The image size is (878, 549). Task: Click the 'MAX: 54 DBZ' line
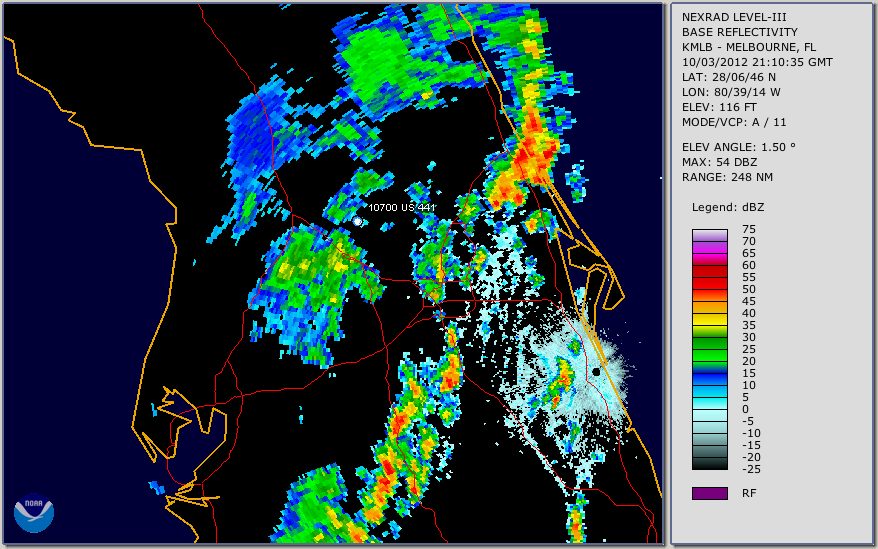(x=719, y=162)
